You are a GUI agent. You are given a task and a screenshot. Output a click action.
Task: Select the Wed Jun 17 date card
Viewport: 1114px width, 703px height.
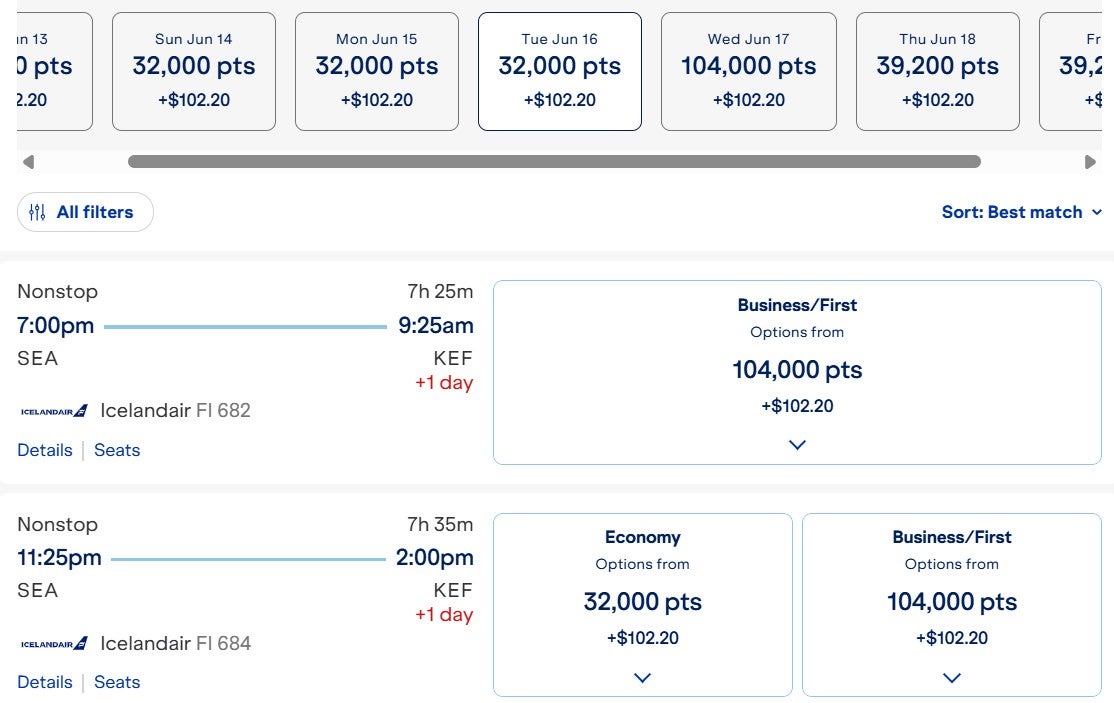point(748,70)
